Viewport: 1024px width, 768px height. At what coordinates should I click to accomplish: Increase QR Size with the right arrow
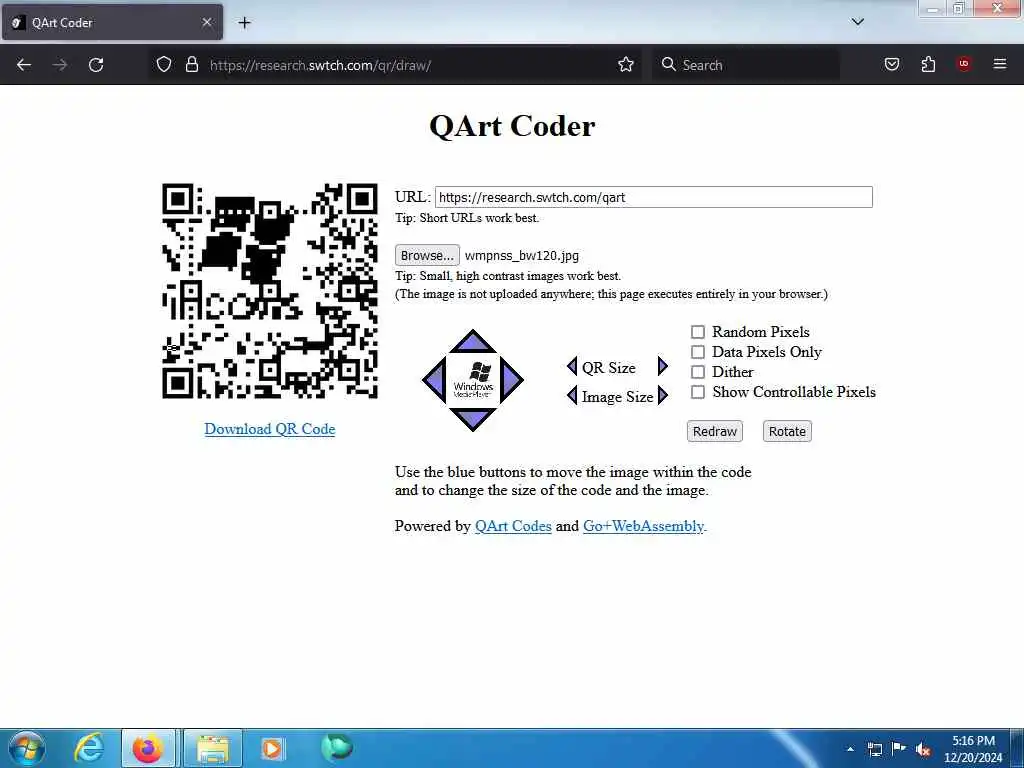point(663,366)
